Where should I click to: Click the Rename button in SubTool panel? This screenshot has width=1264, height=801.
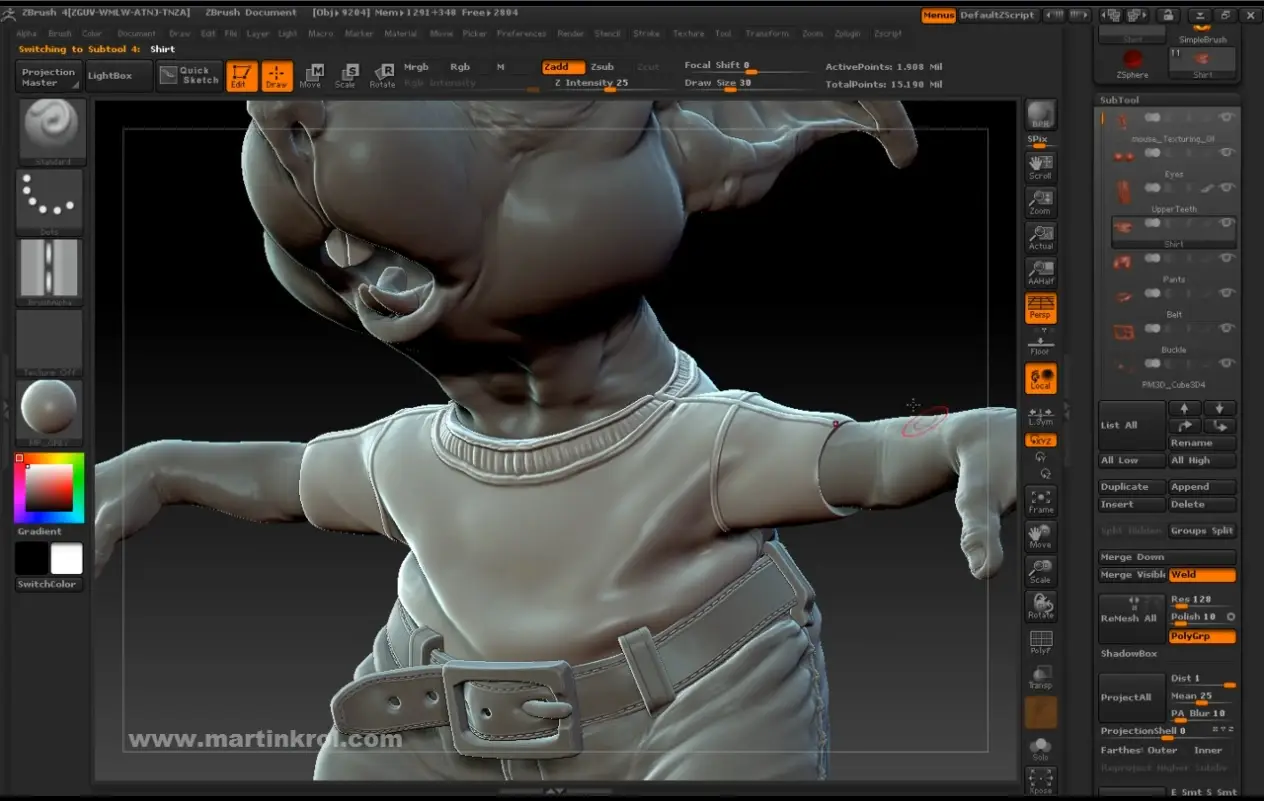[1202, 442]
